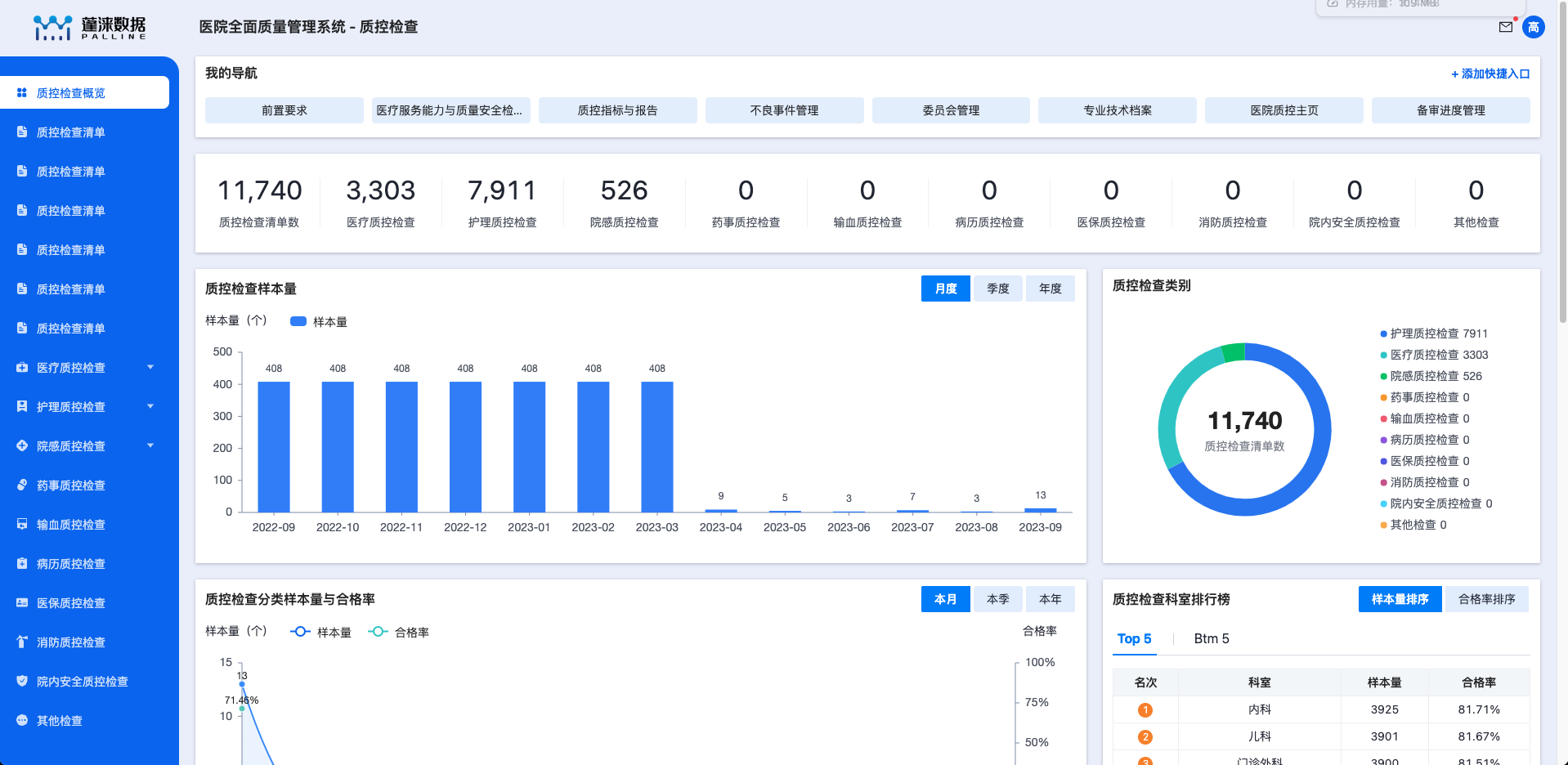Click the 病历质控检查 sidebar icon
Screen dimensions: 1568x765
point(22,563)
